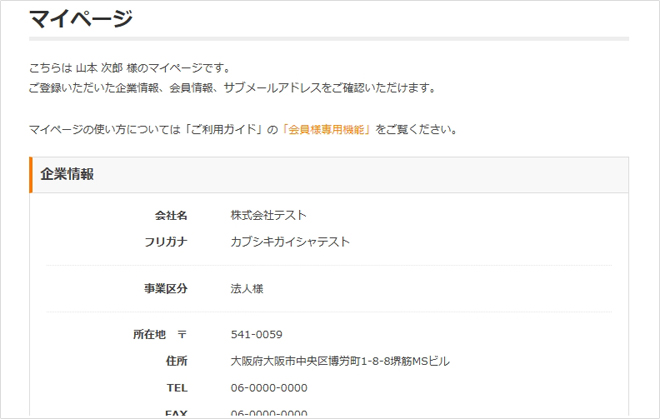Screen dimensions: 660x419
Task: Select the 所在地 〒 label
Action: pos(160,335)
